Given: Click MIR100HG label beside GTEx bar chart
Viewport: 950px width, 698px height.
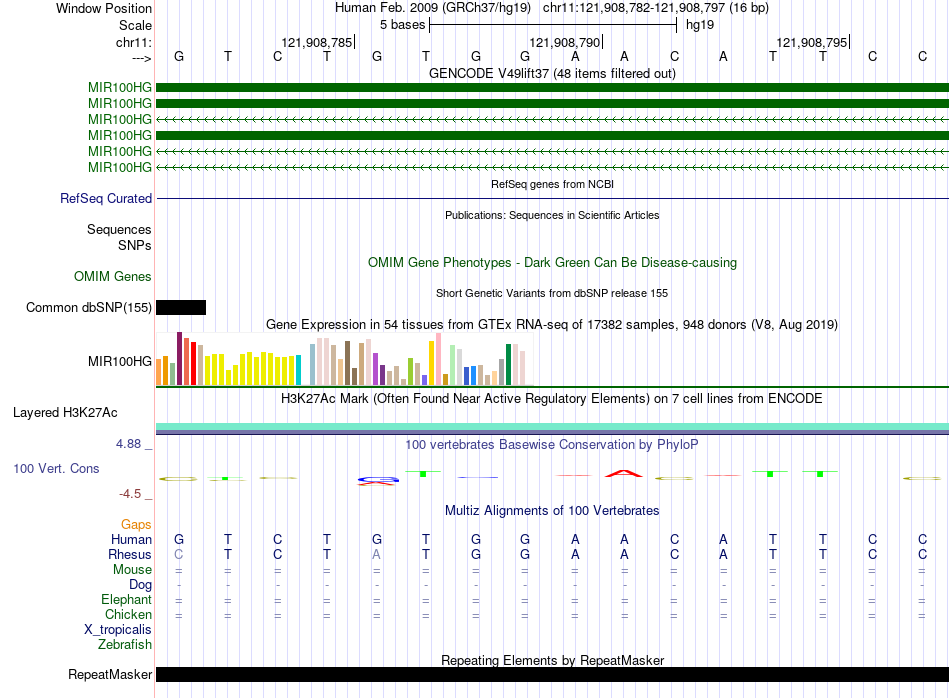Looking at the screenshot, I should (x=119, y=361).
